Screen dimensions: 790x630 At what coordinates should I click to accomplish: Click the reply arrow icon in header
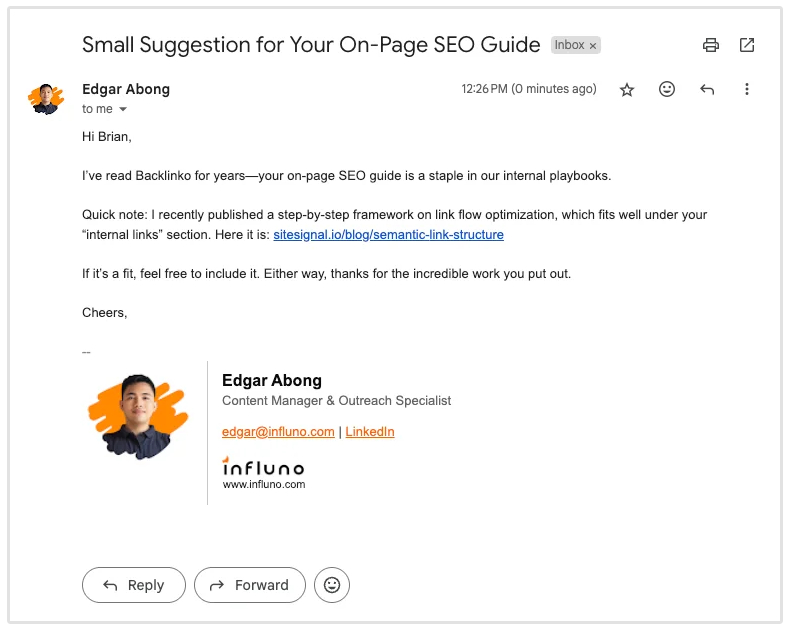[707, 89]
